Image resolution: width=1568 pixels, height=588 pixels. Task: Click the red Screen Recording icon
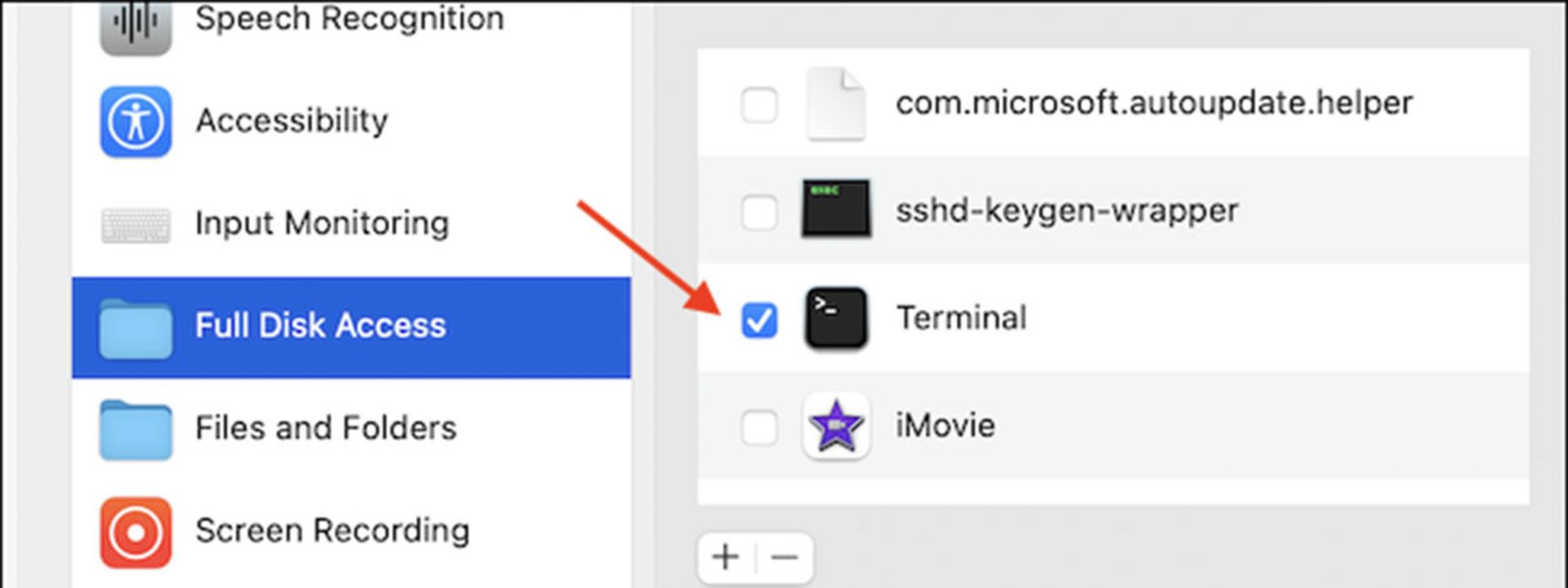coord(136,532)
